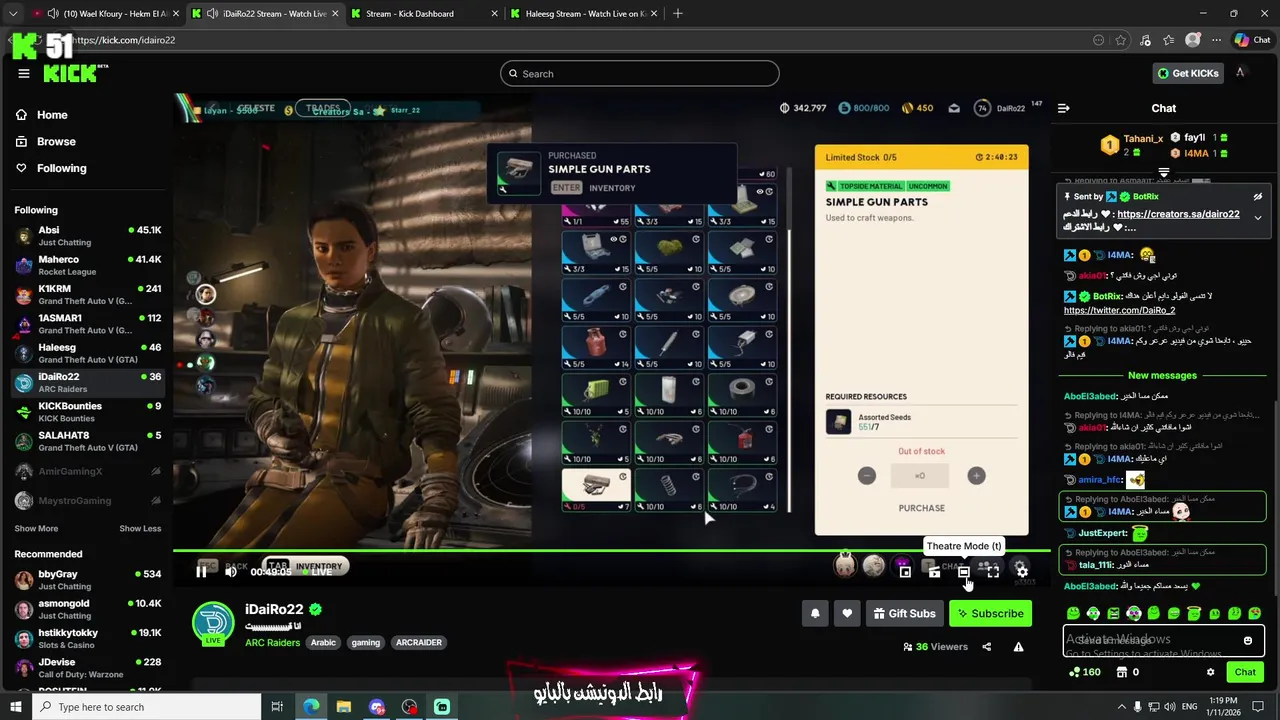
Task: Open picture-in-picture mini player icon
Action: [905, 571]
